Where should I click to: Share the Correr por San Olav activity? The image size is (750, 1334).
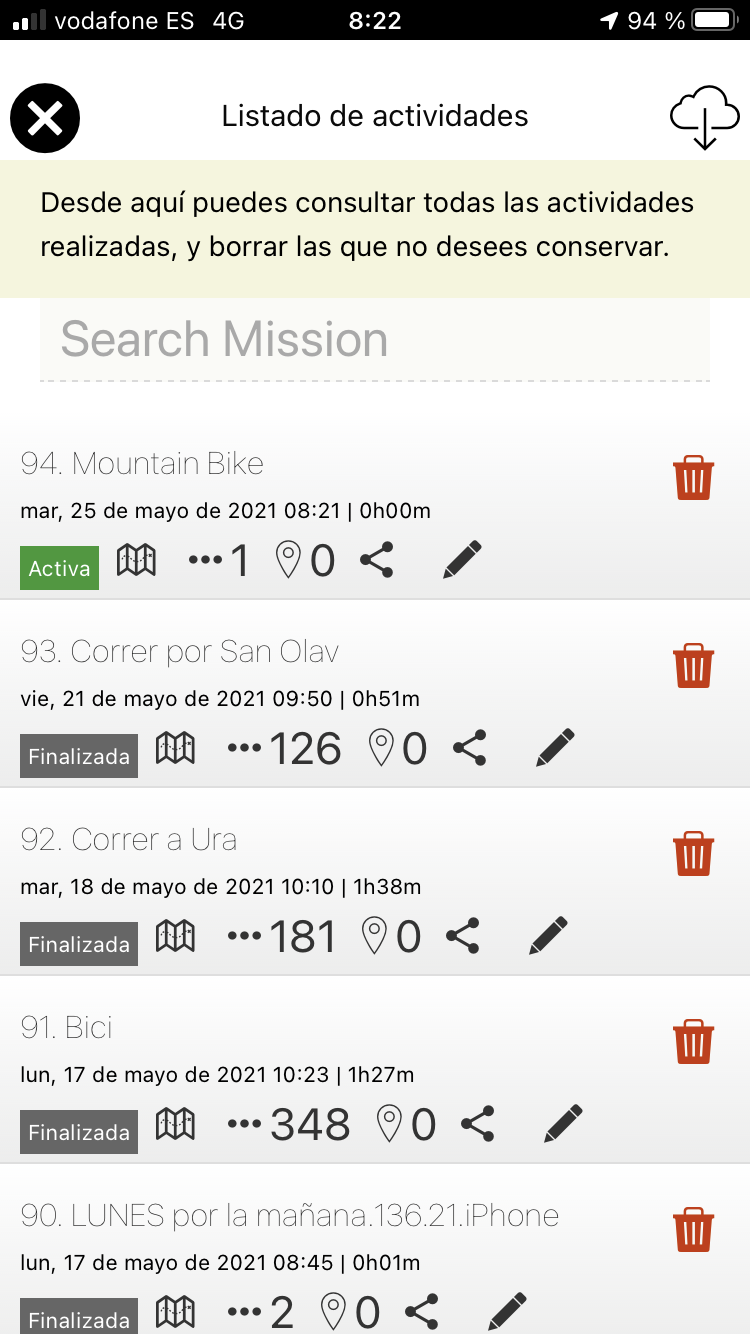[470, 749]
